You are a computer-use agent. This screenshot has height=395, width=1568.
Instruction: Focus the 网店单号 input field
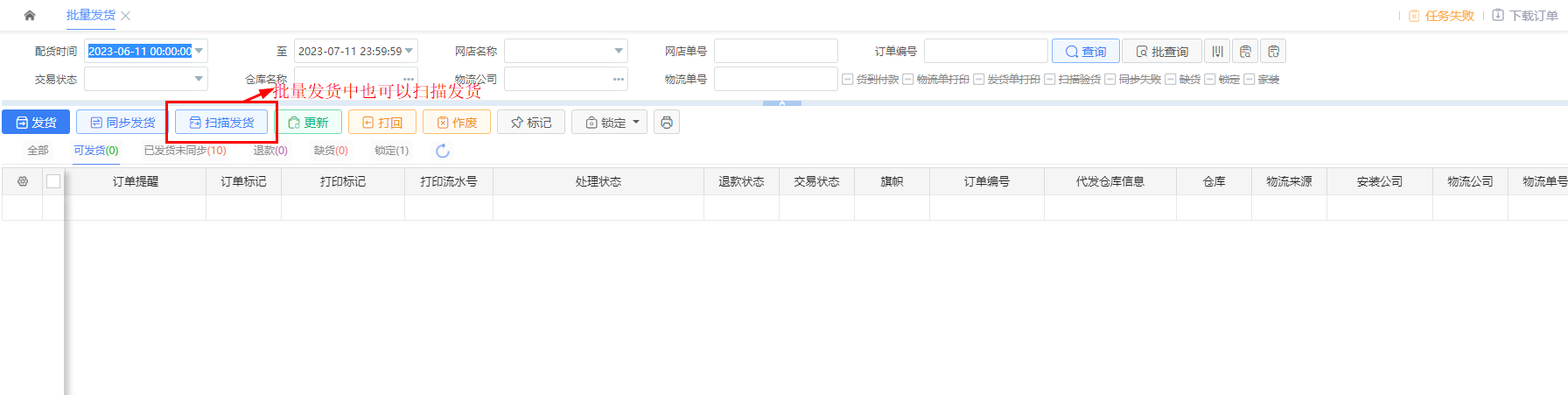(x=776, y=52)
